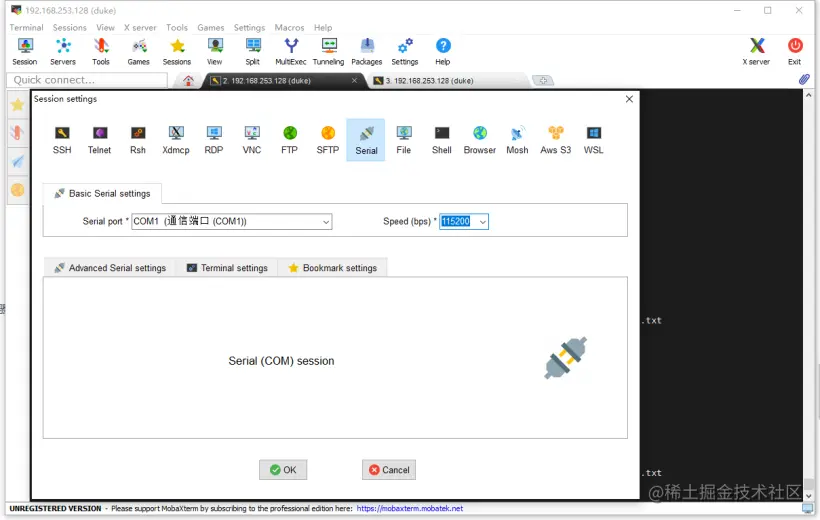Click the home tab icon

pyautogui.click(x=188, y=81)
